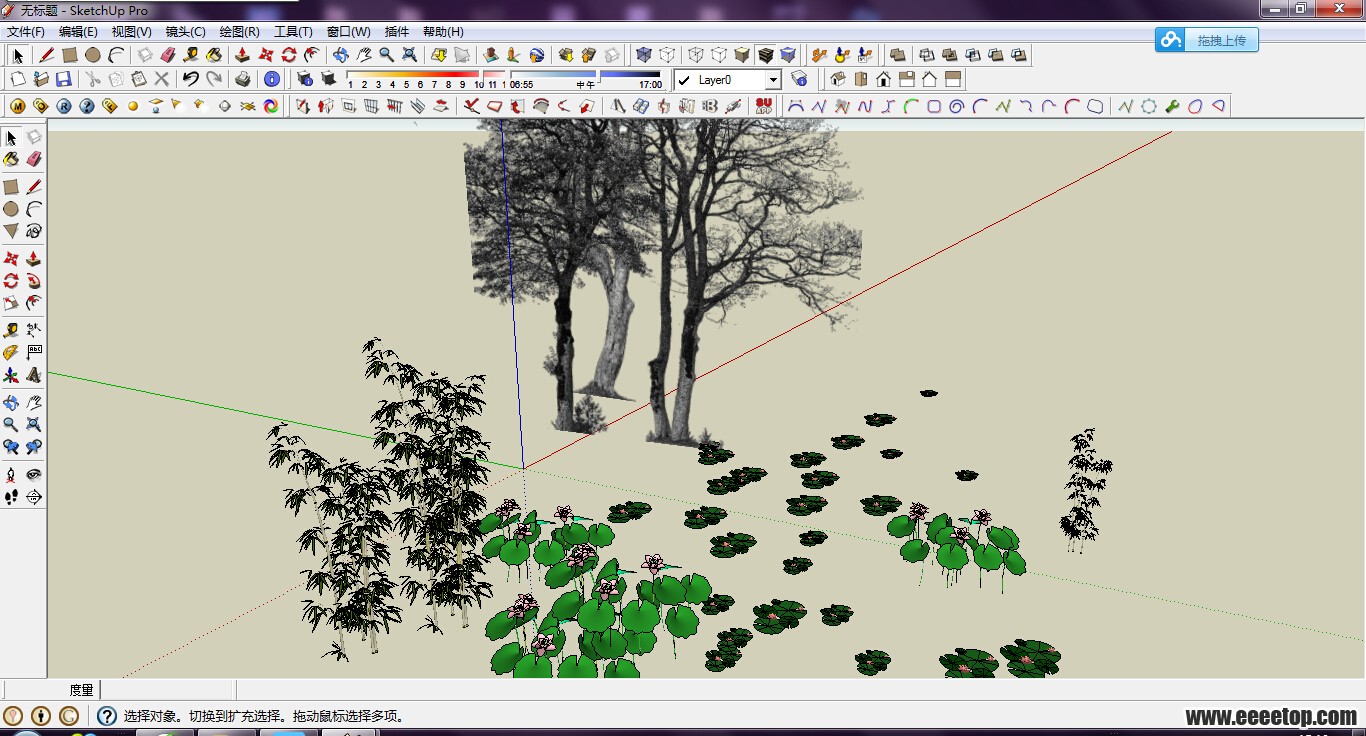1366x736 pixels.
Task: Click the SU APP plugin icon
Action: tap(764, 105)
